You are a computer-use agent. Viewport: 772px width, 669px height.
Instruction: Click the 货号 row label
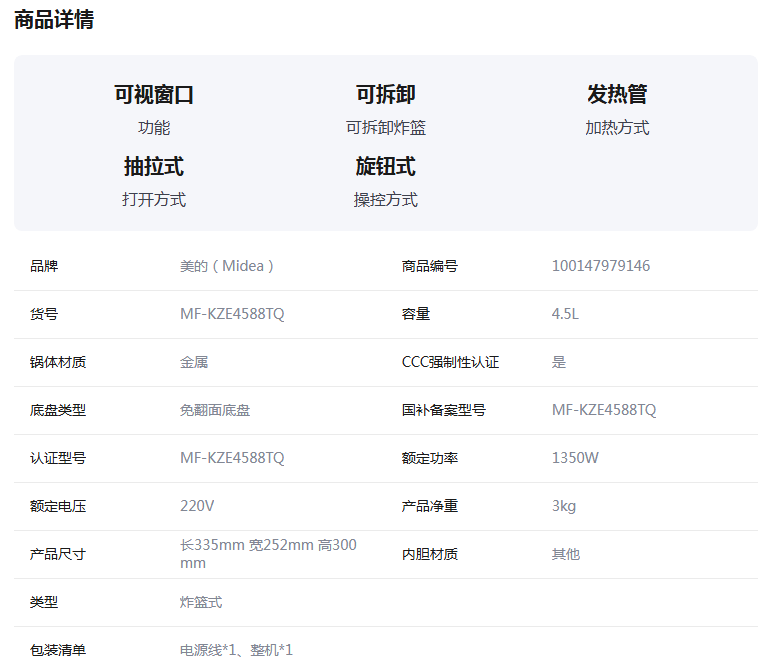click(x=44, y=314)
